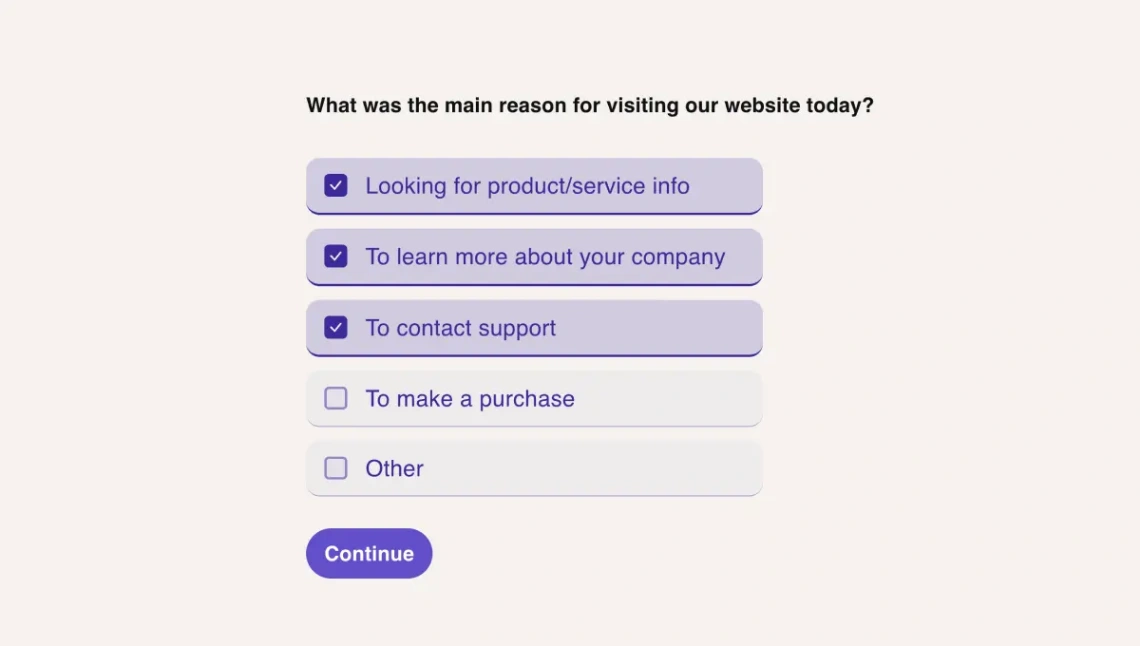Click the To learn more about your company label
Screen dimensions: 1140x646
pyautogui.click(x=545, y=257)
